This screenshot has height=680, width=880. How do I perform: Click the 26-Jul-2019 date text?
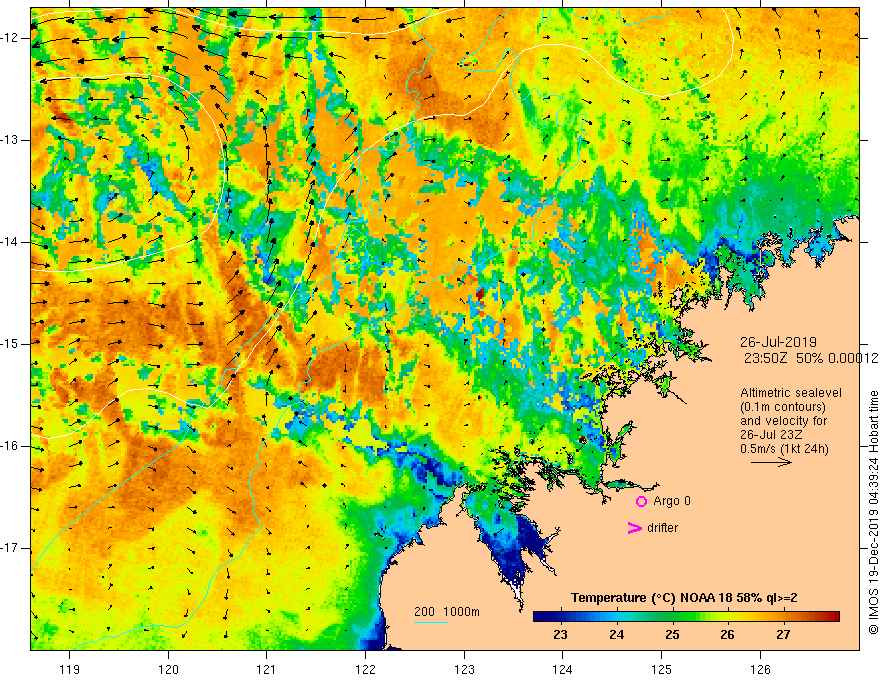pyautogui.click(x=778, y=342)
